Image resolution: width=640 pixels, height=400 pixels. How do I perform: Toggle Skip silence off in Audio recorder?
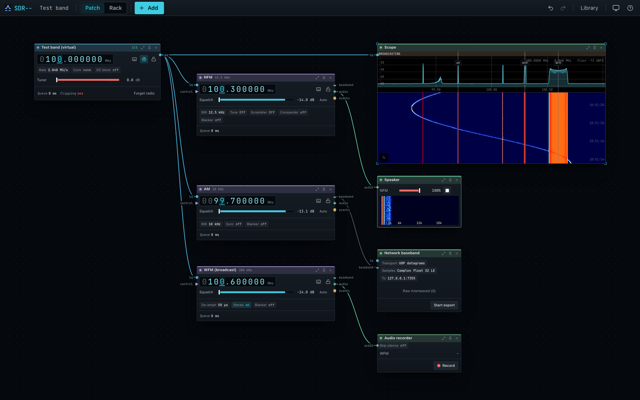click(393, 346)
